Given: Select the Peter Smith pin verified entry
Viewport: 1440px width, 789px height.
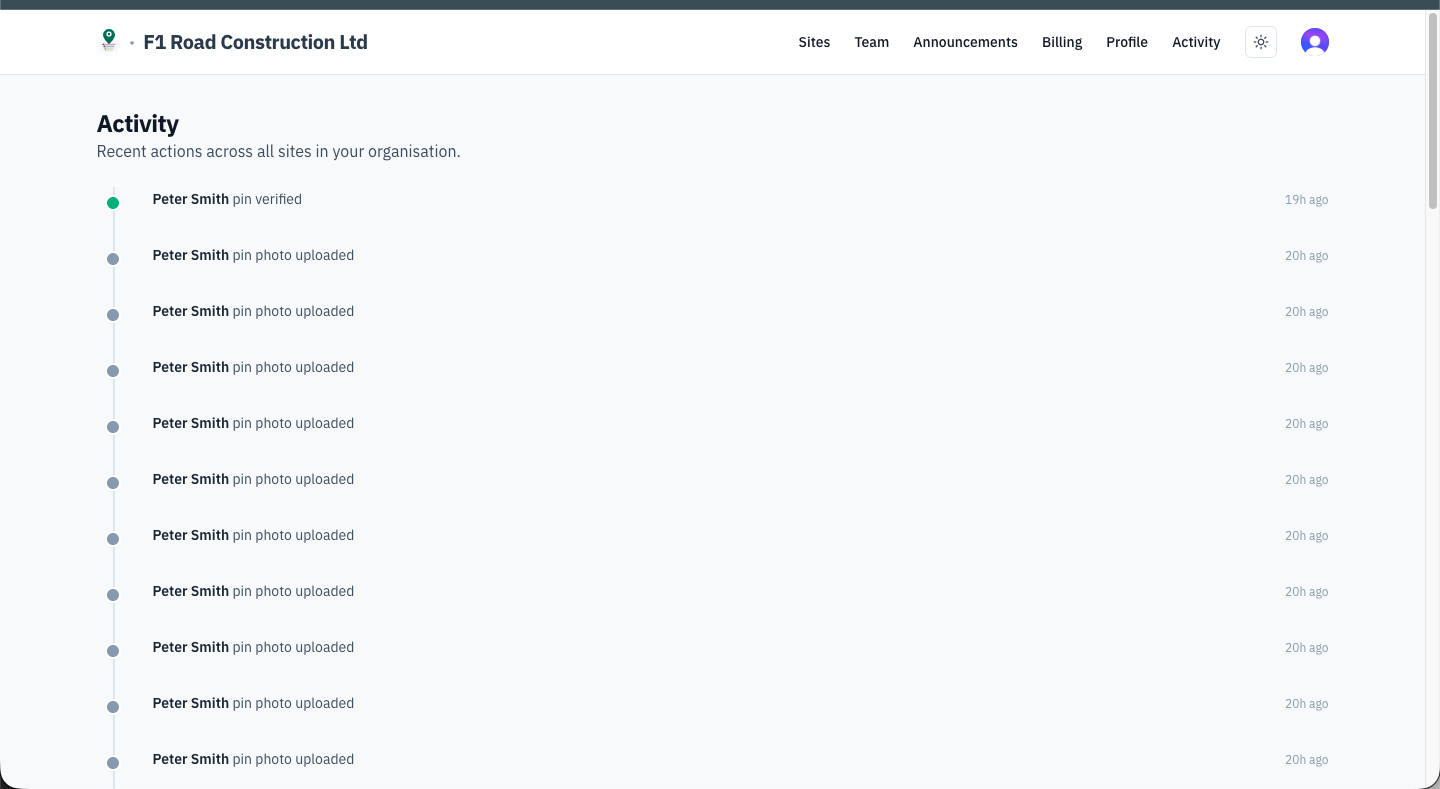Looking at the screenshot, I should (227, 199).
